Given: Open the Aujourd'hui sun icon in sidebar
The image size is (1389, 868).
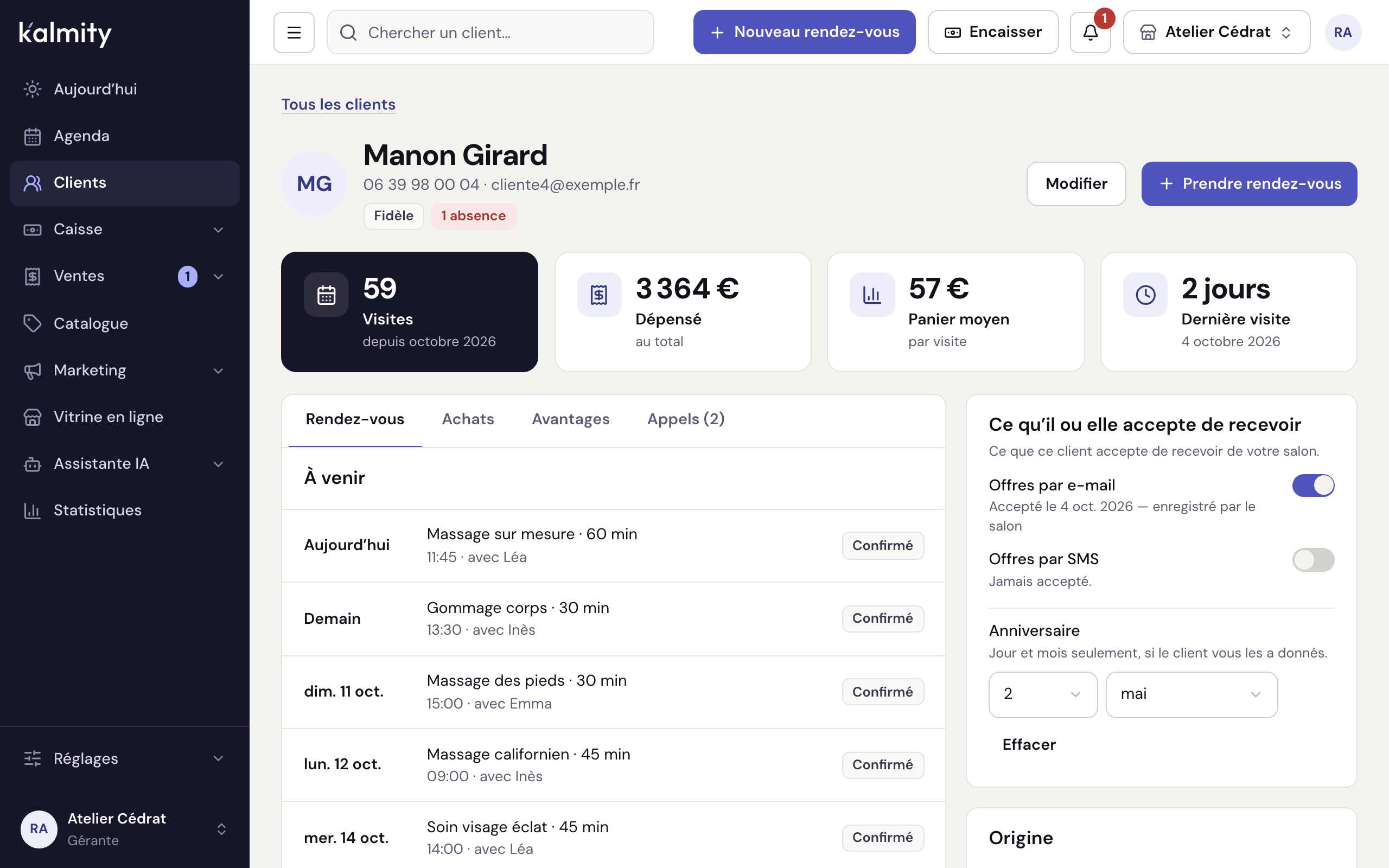Looking at the screenshot, I should coord(32,89).
